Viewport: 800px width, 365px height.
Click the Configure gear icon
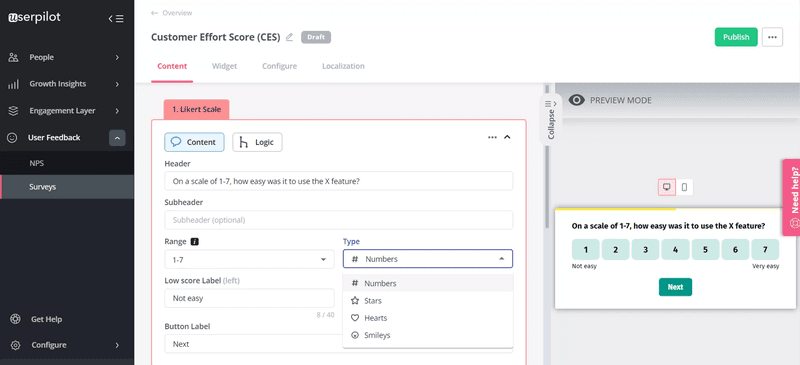[15, 345]
